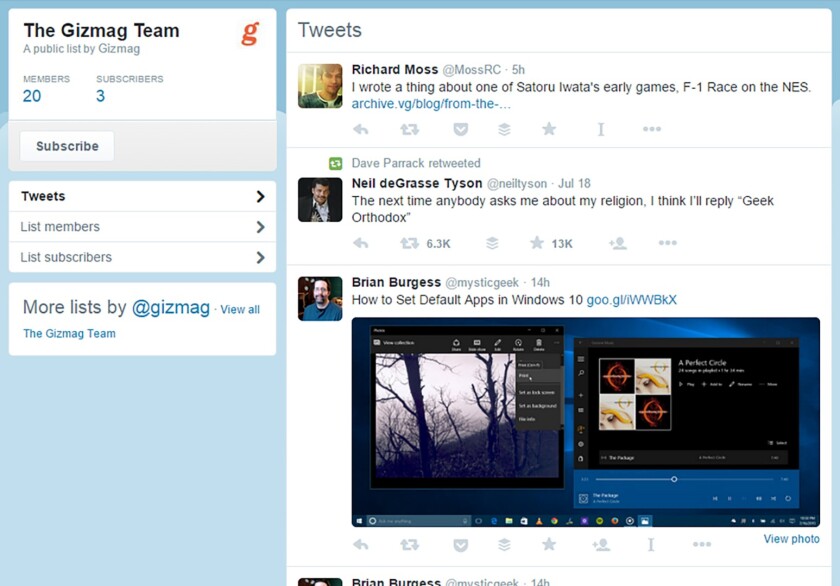Open the List members section
Viewport: 840px width, 586px height.
tap(142, 227)
